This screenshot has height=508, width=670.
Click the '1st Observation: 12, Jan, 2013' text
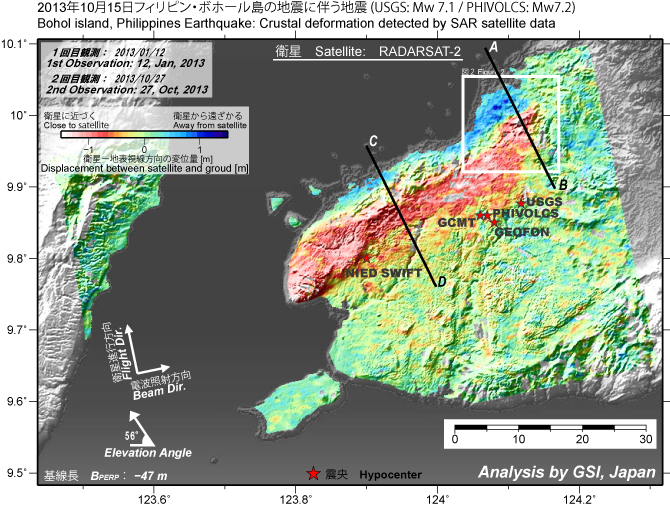(x=126, y=63)
